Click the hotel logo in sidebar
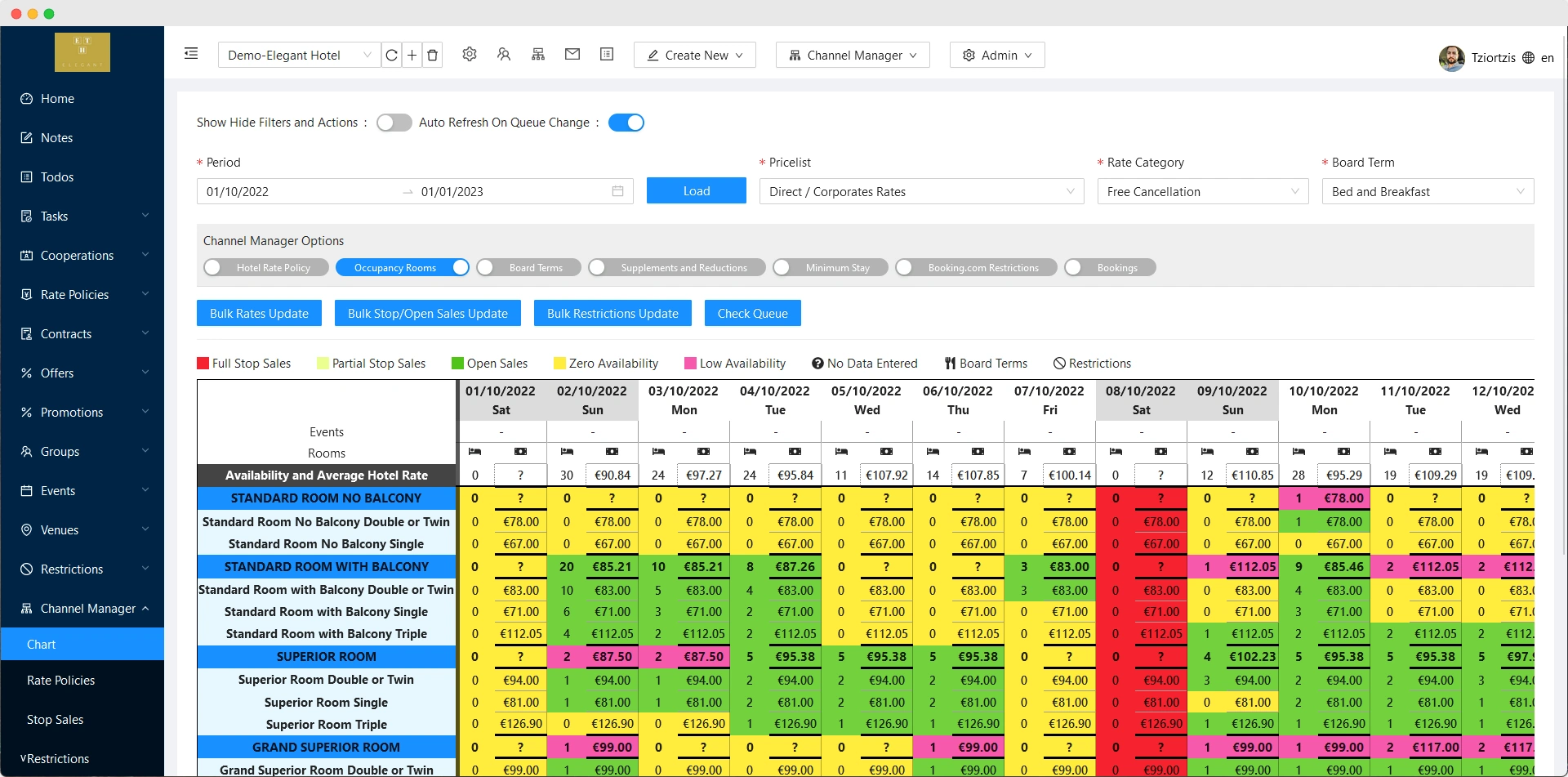 [x=82, y=52]
